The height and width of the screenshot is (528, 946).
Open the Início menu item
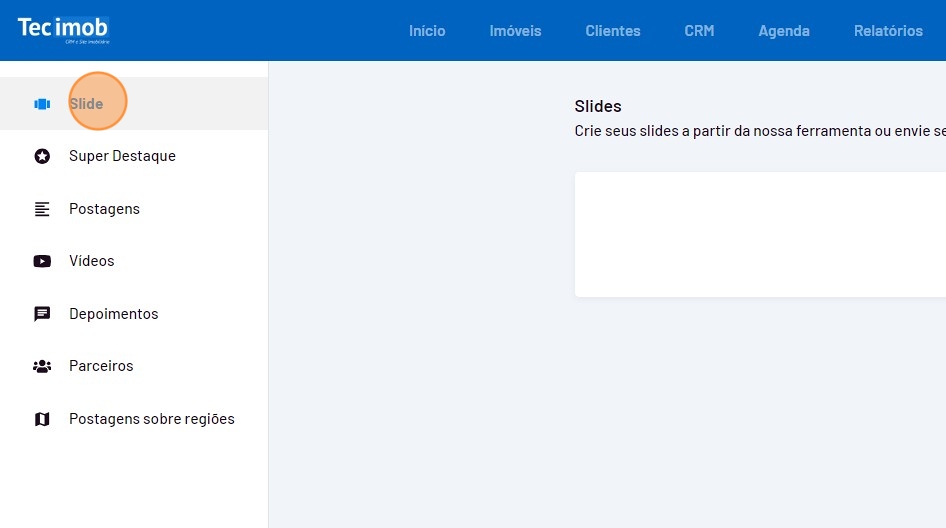[x=427, y=31]
